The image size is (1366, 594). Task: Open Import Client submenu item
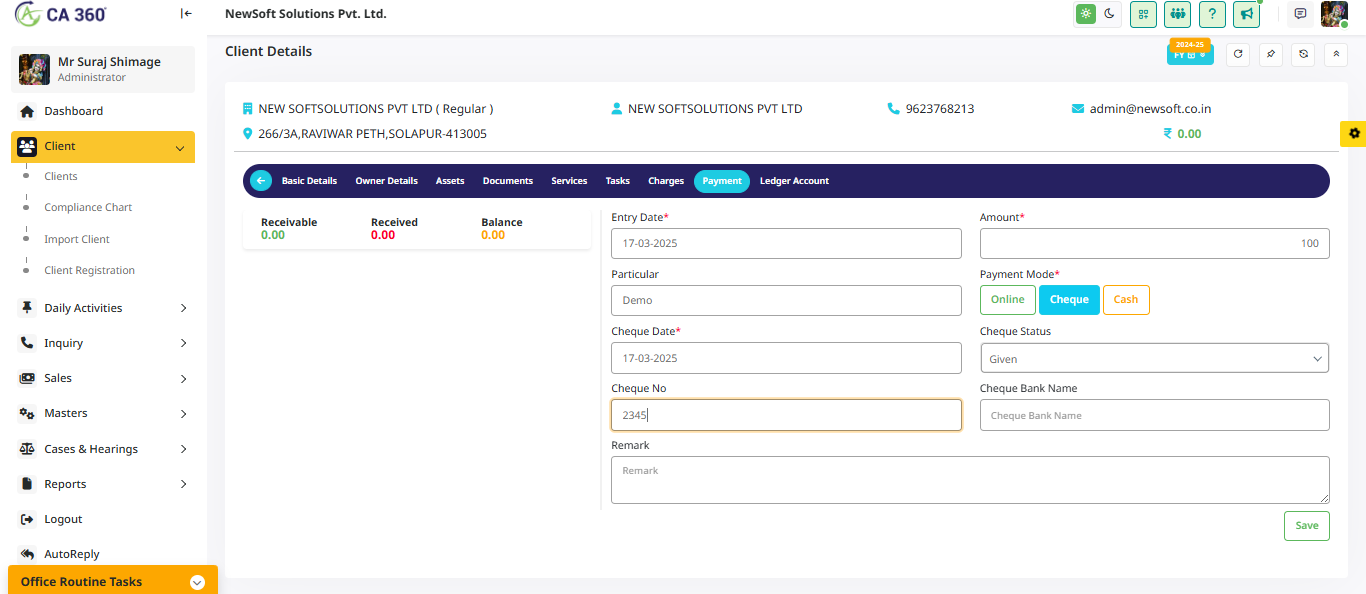(77, 239)
